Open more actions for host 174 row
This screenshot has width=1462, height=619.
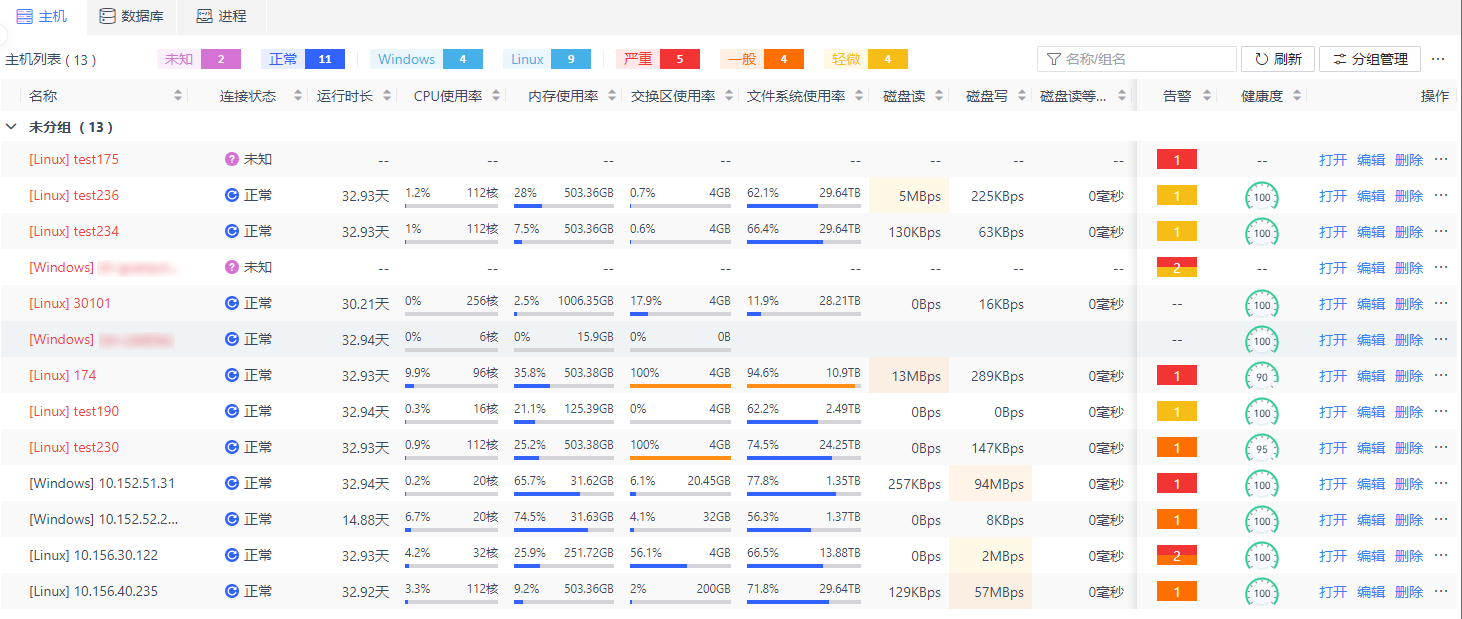click(1441, 375)
